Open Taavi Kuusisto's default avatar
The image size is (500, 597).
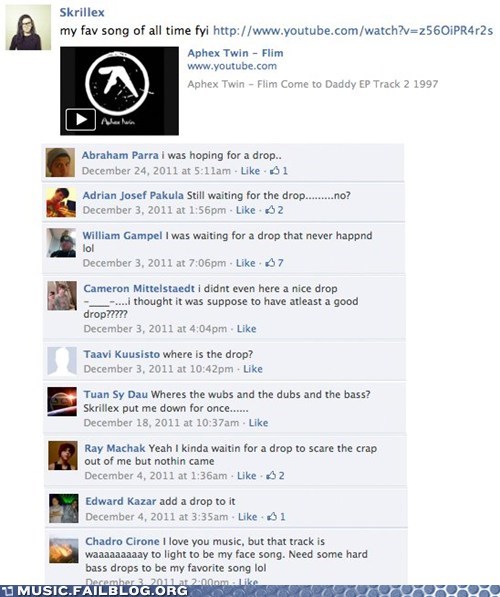click(62, 361)
